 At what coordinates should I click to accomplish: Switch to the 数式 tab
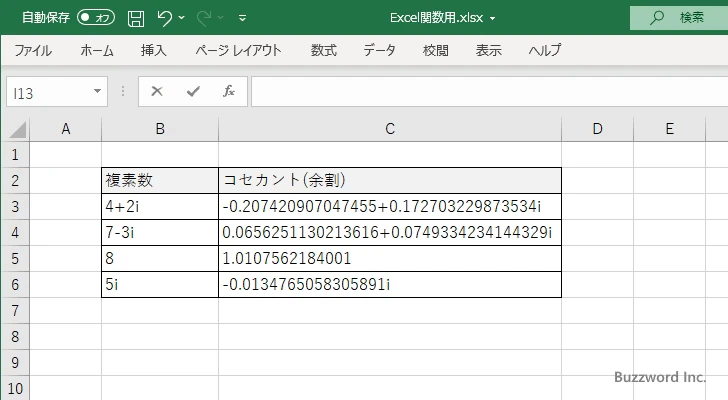[324, 50]
